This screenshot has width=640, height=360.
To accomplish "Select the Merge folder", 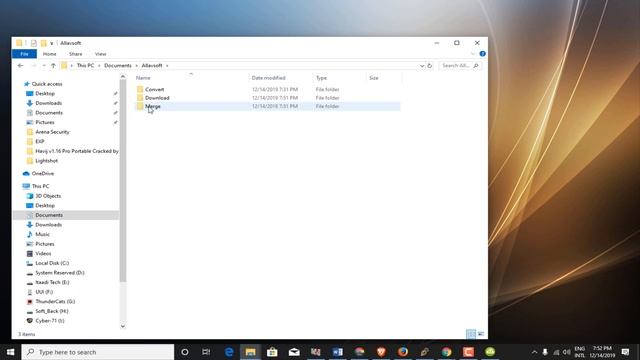I will 267,106.
